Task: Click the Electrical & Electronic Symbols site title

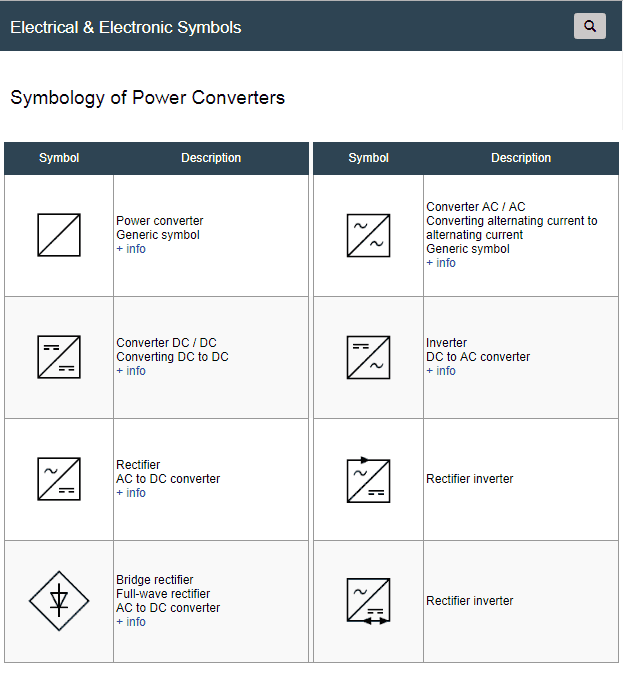Action: pos(126,28)
